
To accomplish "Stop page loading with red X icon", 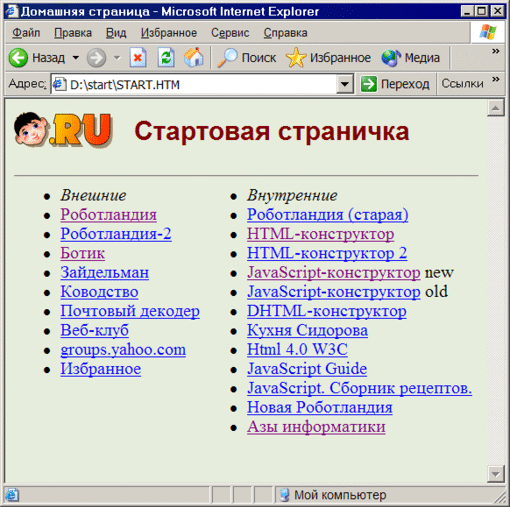I will 138,58.
